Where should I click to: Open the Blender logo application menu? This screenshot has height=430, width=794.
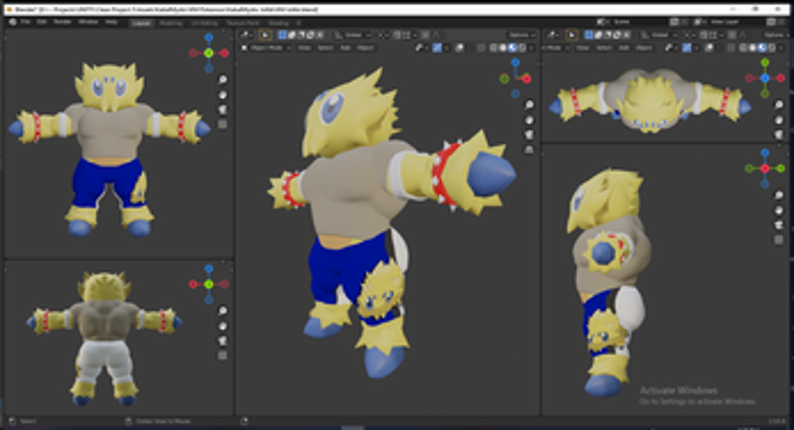click(x=13, y=22)
